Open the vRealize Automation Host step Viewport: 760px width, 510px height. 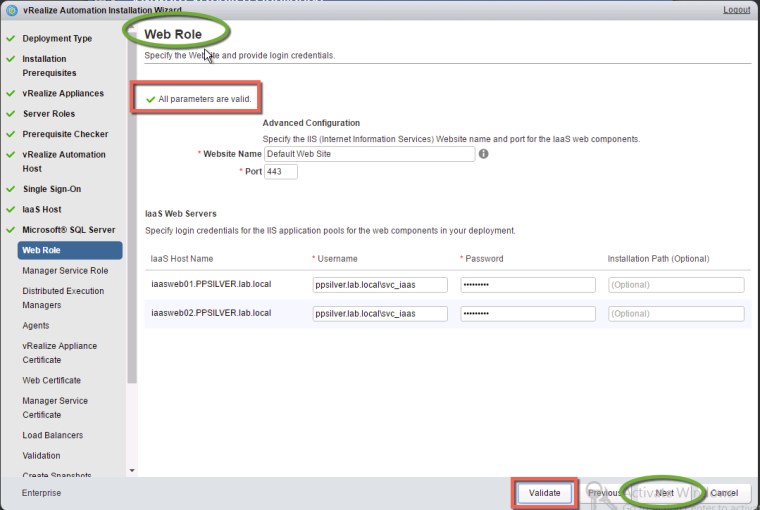click(x=63, y=161)
